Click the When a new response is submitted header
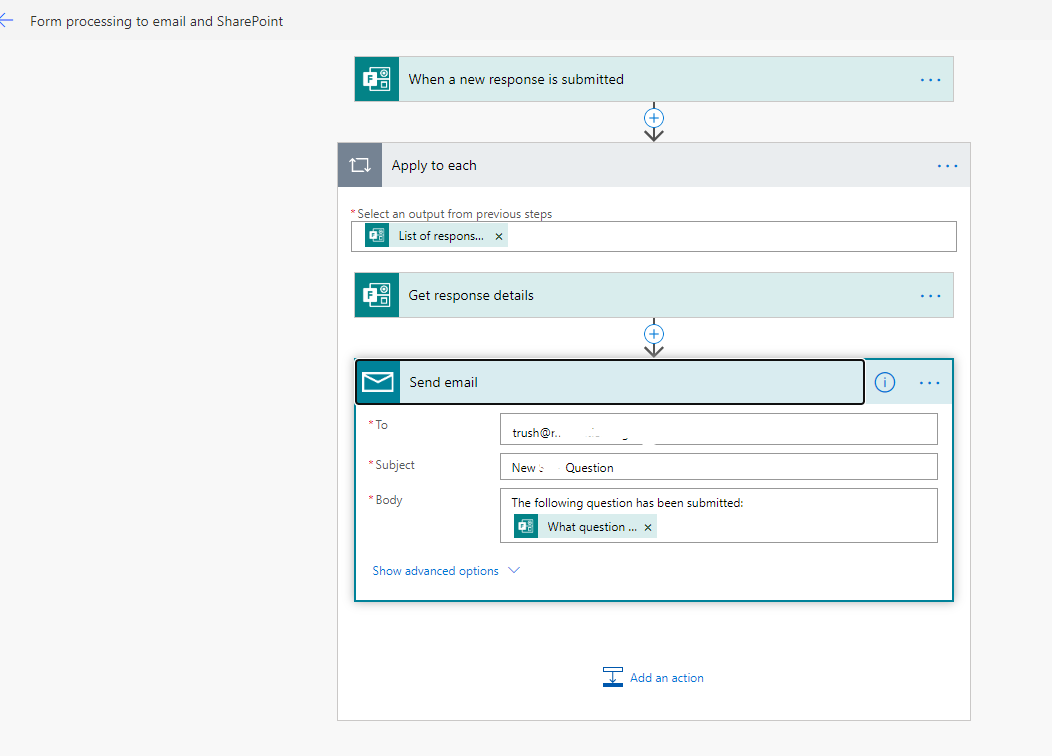Image resolution: width=1052 pixels, height=756 pixels. pos(516,78)
